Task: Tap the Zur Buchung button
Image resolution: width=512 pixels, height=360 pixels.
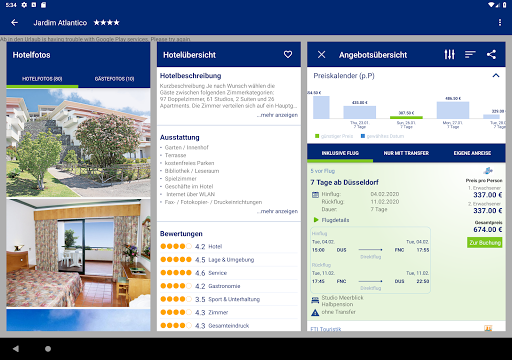Action: 485,242
